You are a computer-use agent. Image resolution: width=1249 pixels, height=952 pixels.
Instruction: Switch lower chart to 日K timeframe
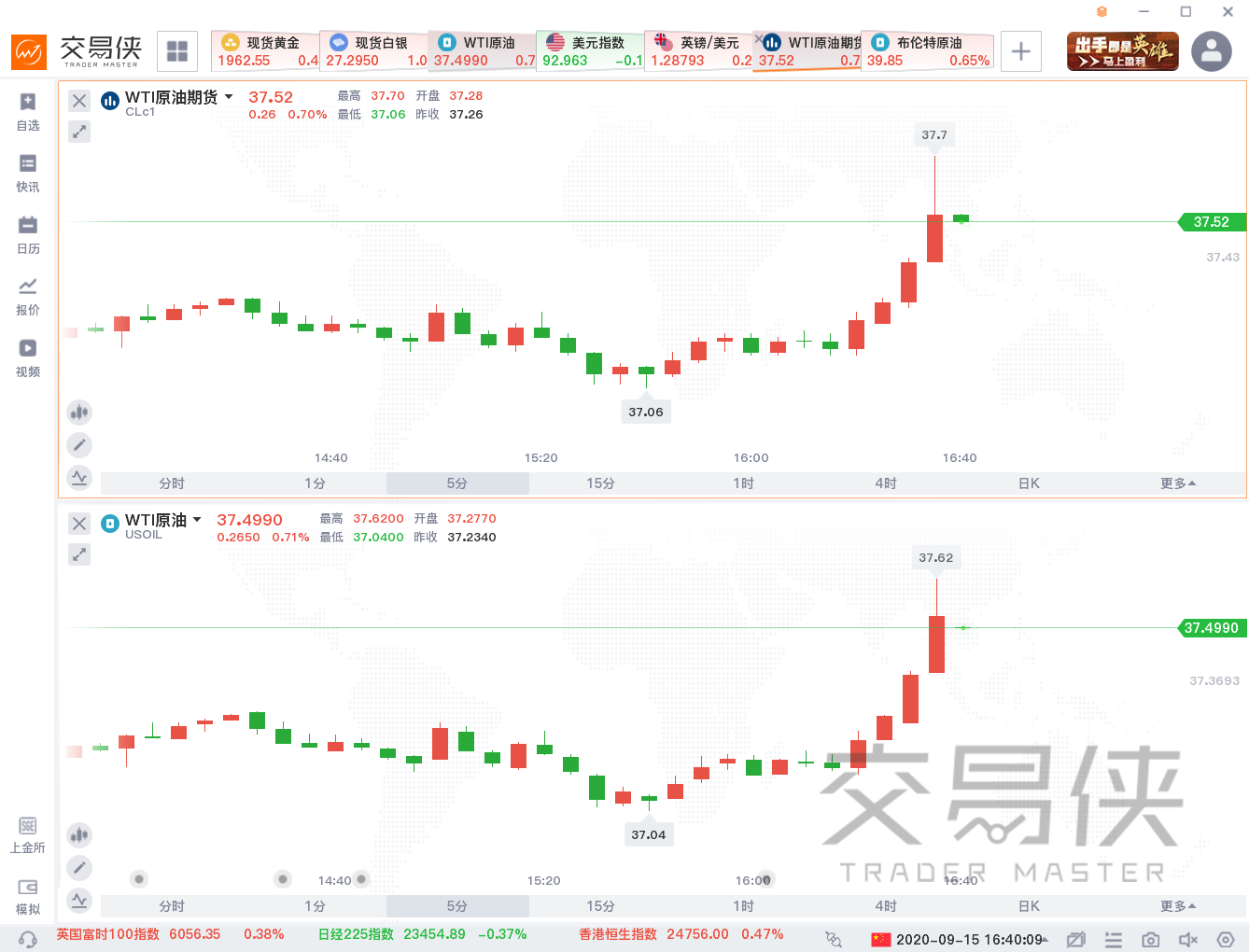[1029, 906]
